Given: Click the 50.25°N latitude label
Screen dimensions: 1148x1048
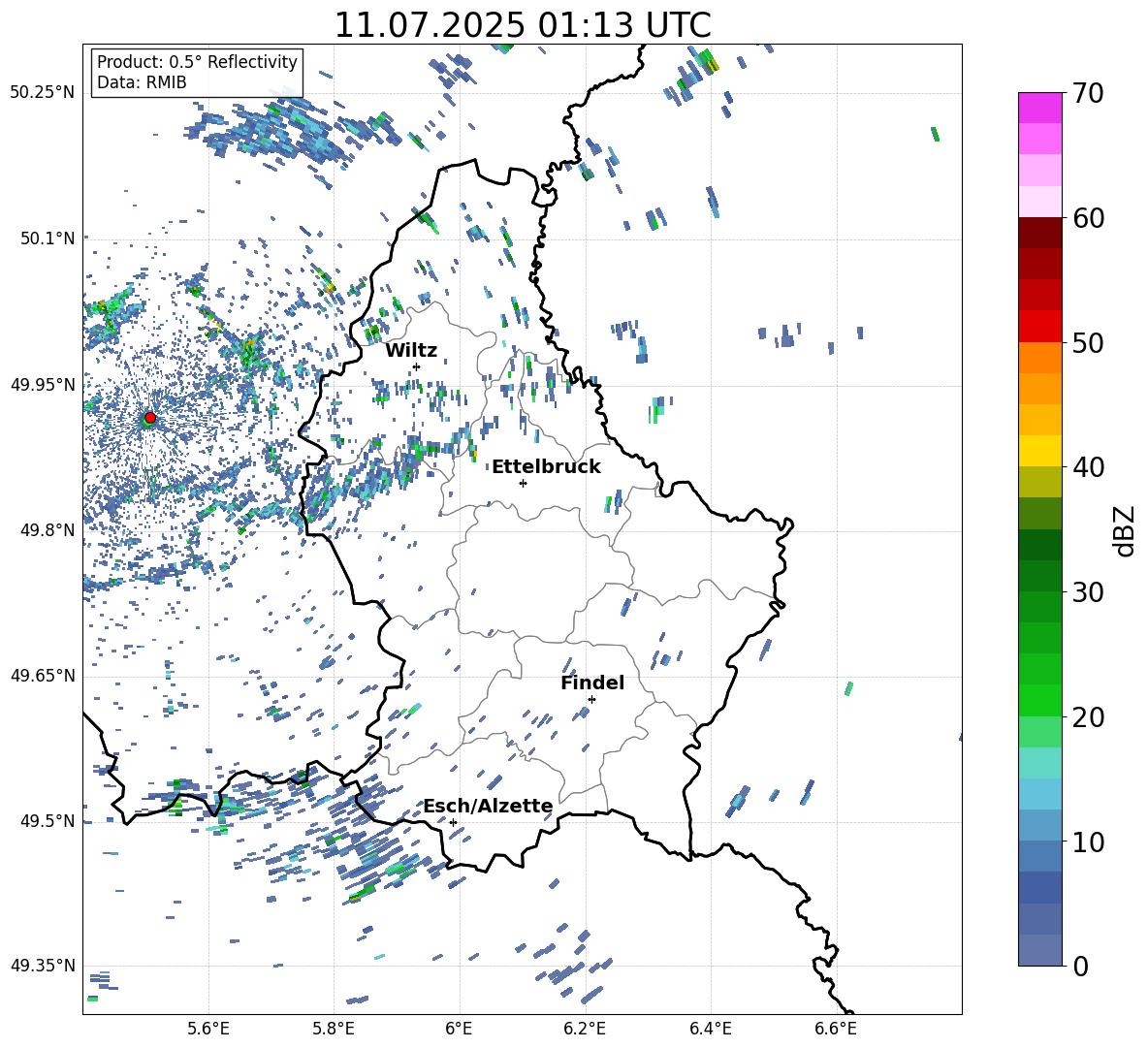Looking at the screenshot, I should pos(43,93).
